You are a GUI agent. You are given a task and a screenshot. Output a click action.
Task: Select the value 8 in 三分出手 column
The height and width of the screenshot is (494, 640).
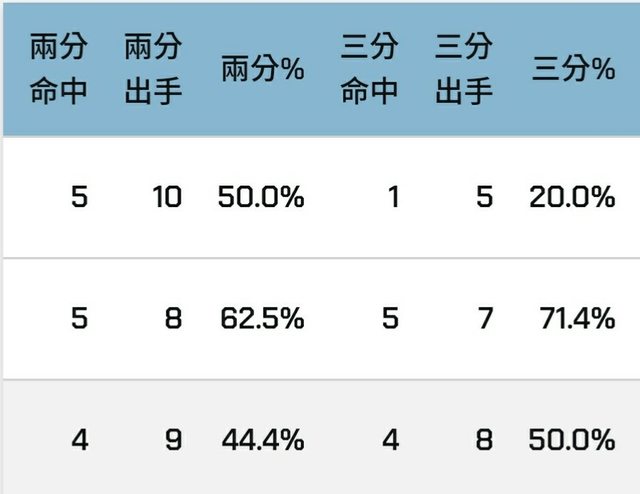tap(484, 439)
